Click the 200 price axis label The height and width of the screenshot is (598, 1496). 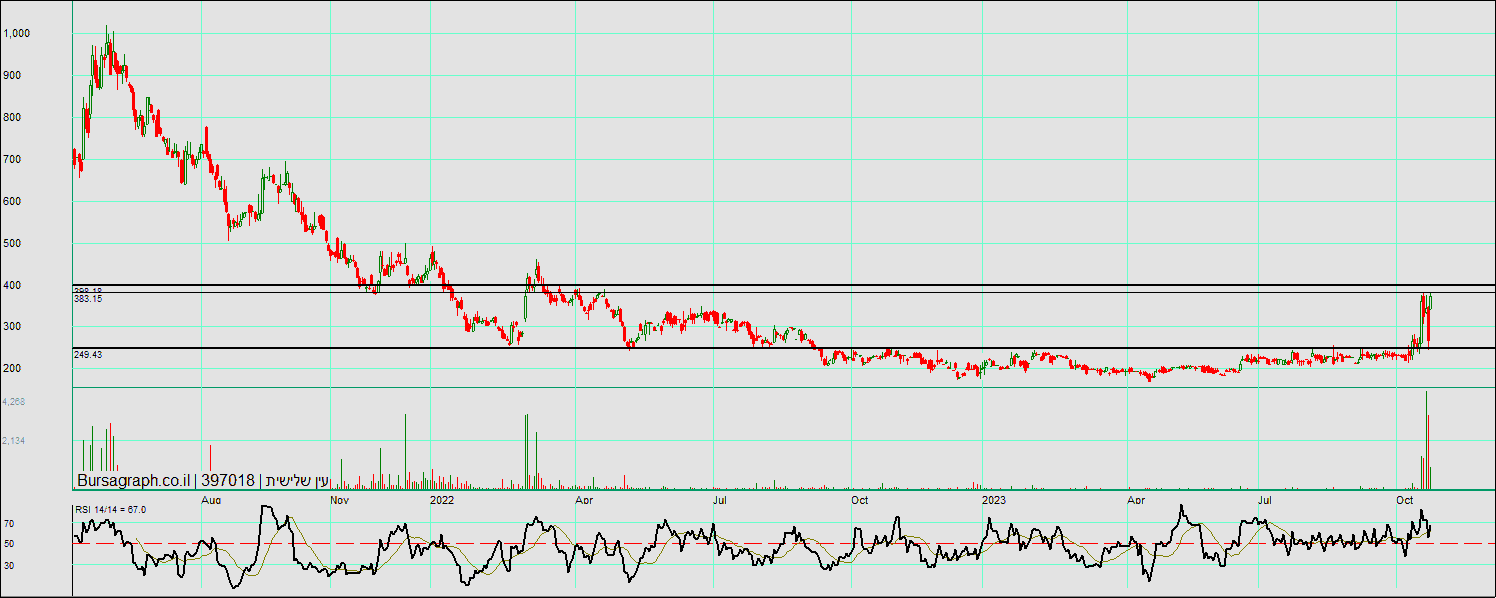[x=12, y=369]
